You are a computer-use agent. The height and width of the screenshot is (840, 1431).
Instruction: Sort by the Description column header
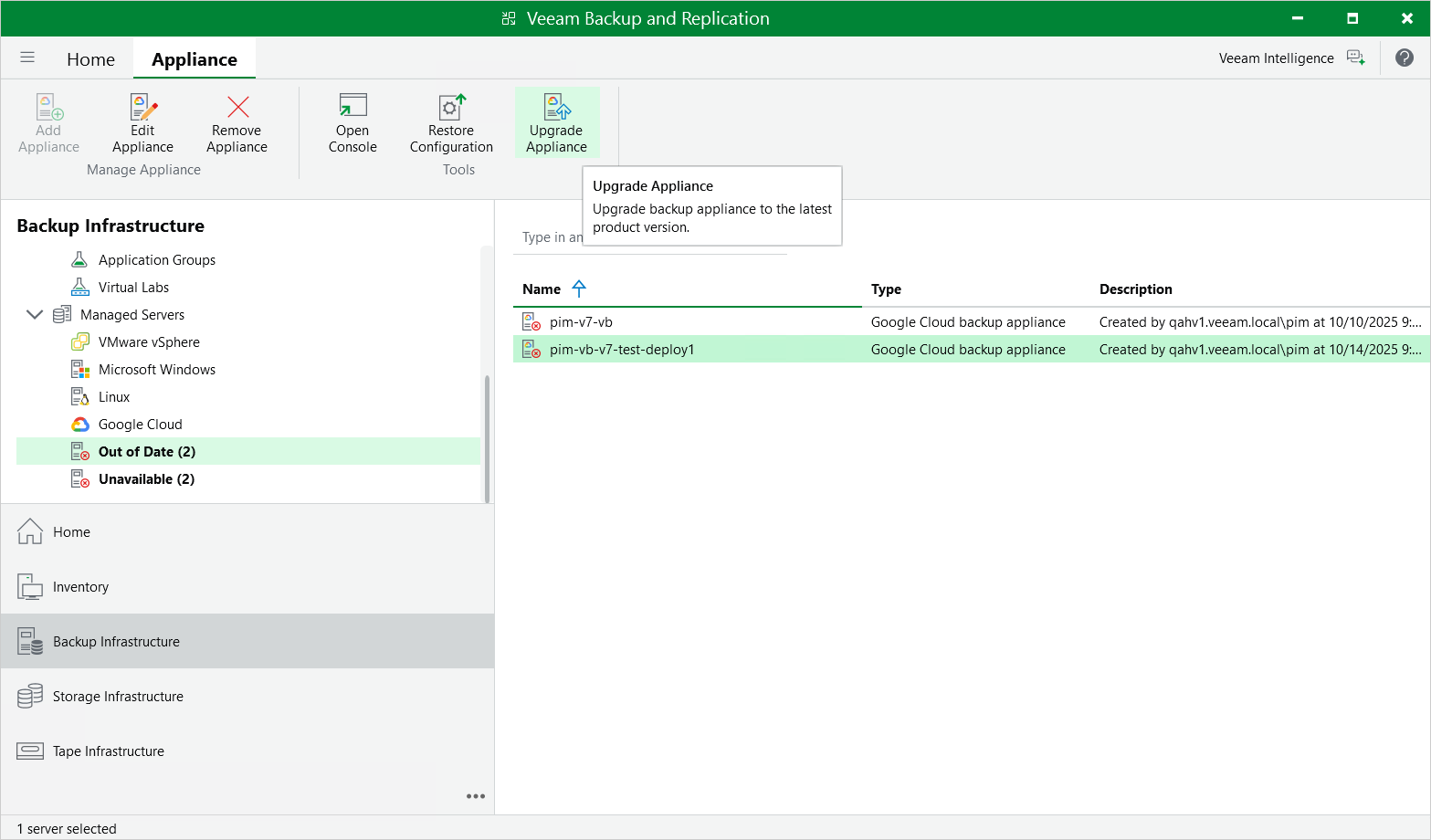[1135, 289]
